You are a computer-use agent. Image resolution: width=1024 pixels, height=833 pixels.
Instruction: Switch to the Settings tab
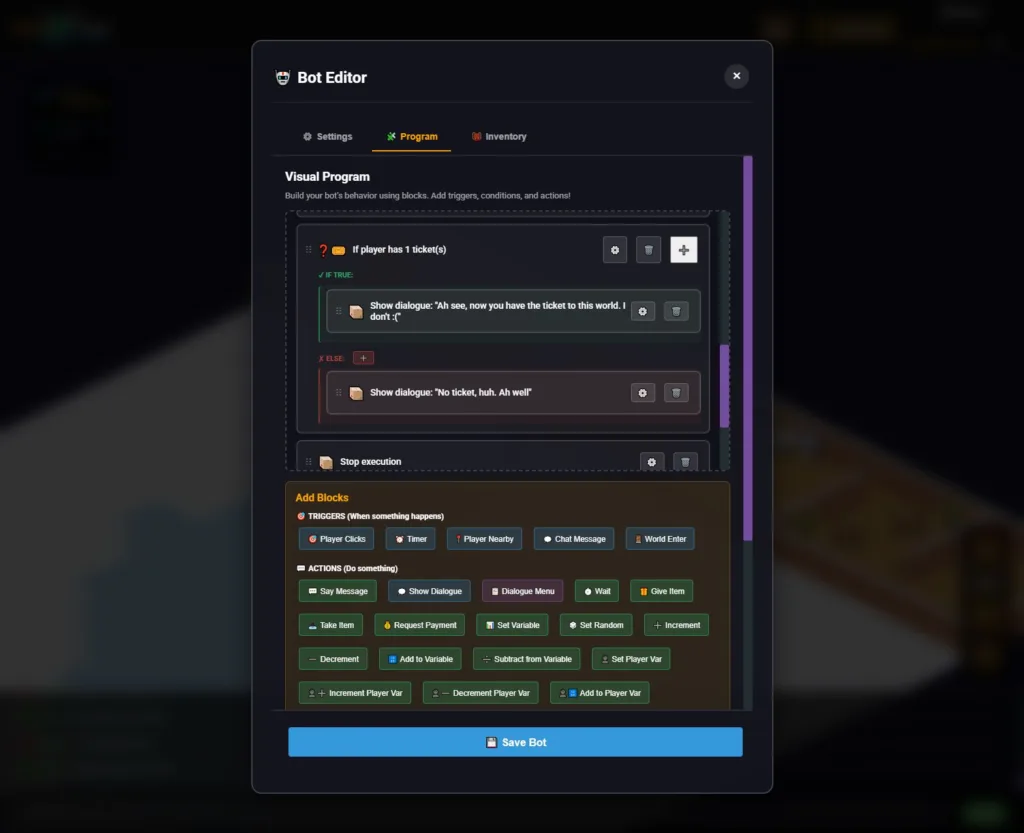327,136
